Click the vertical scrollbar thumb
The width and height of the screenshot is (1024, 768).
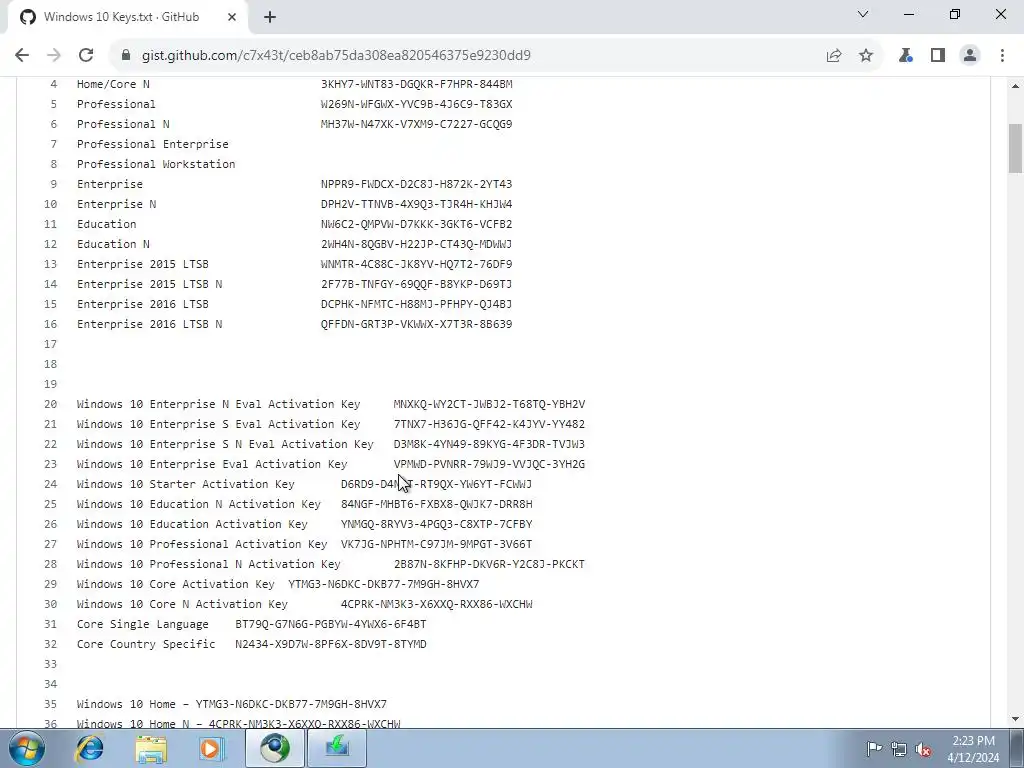pos(1016,148)
